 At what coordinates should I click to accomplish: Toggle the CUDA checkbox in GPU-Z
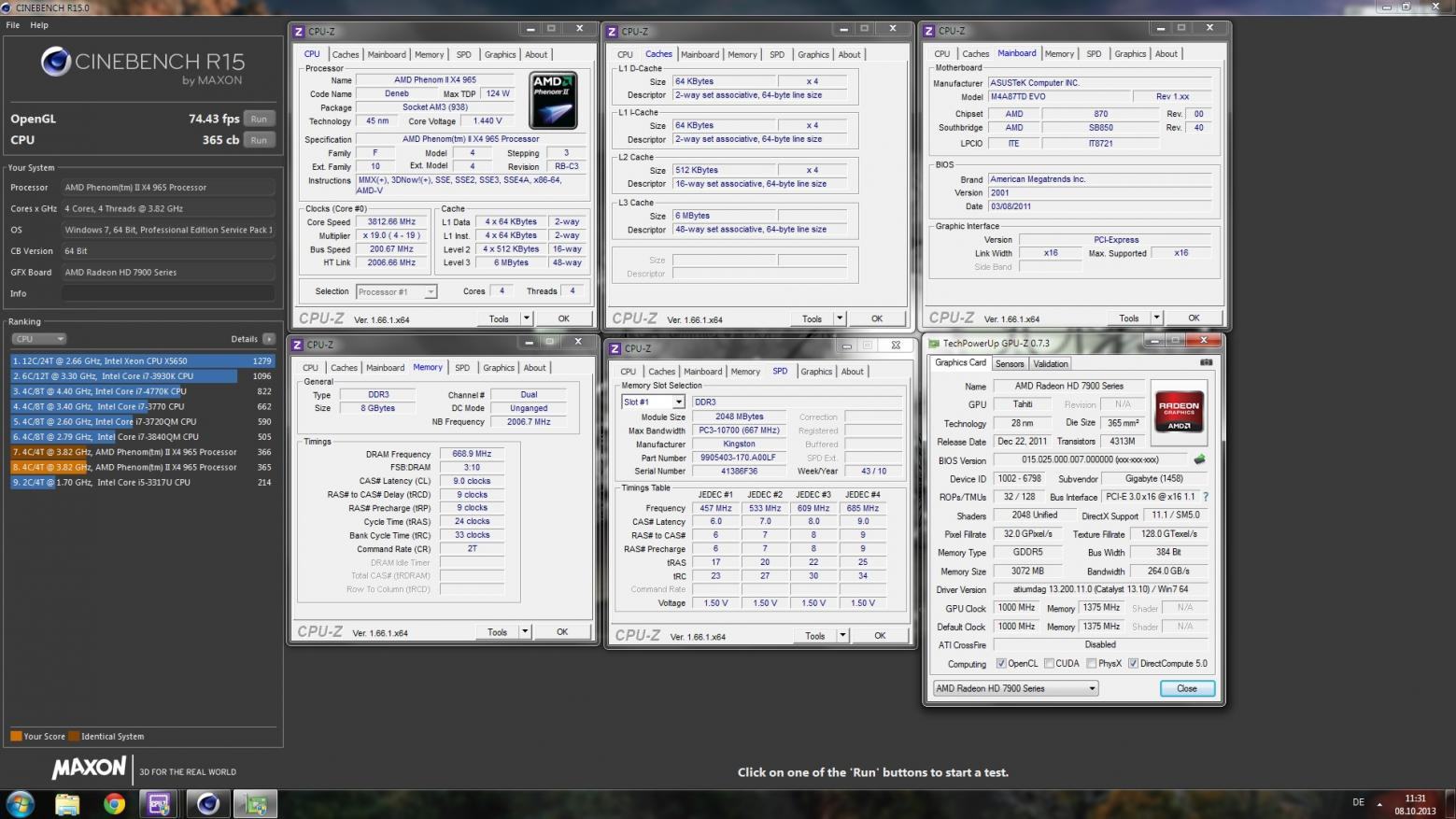click(x=1050, y=664)
